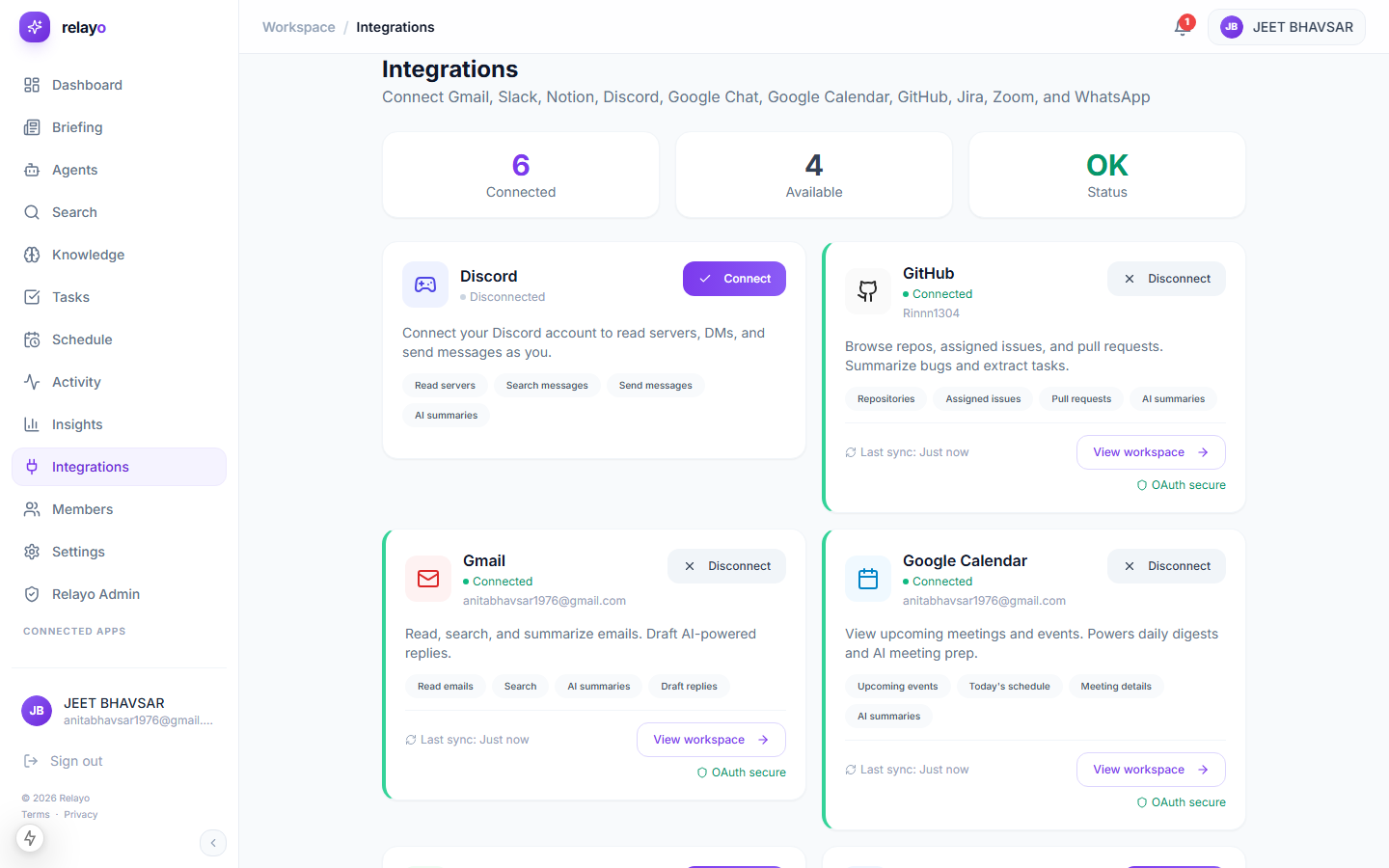Click the Settings gear icon

(x=32, y=552)
